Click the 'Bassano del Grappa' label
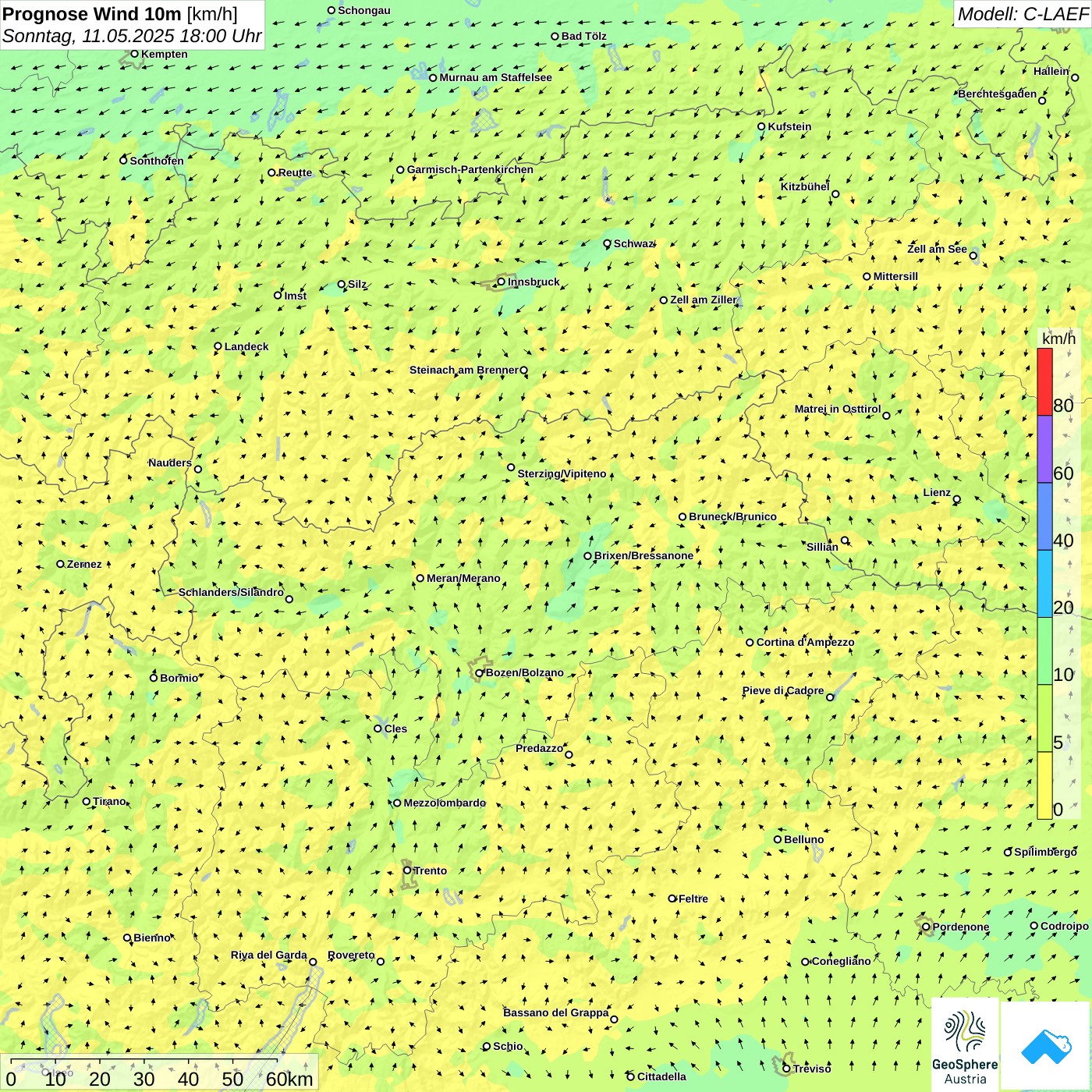 coord(556,1012)
